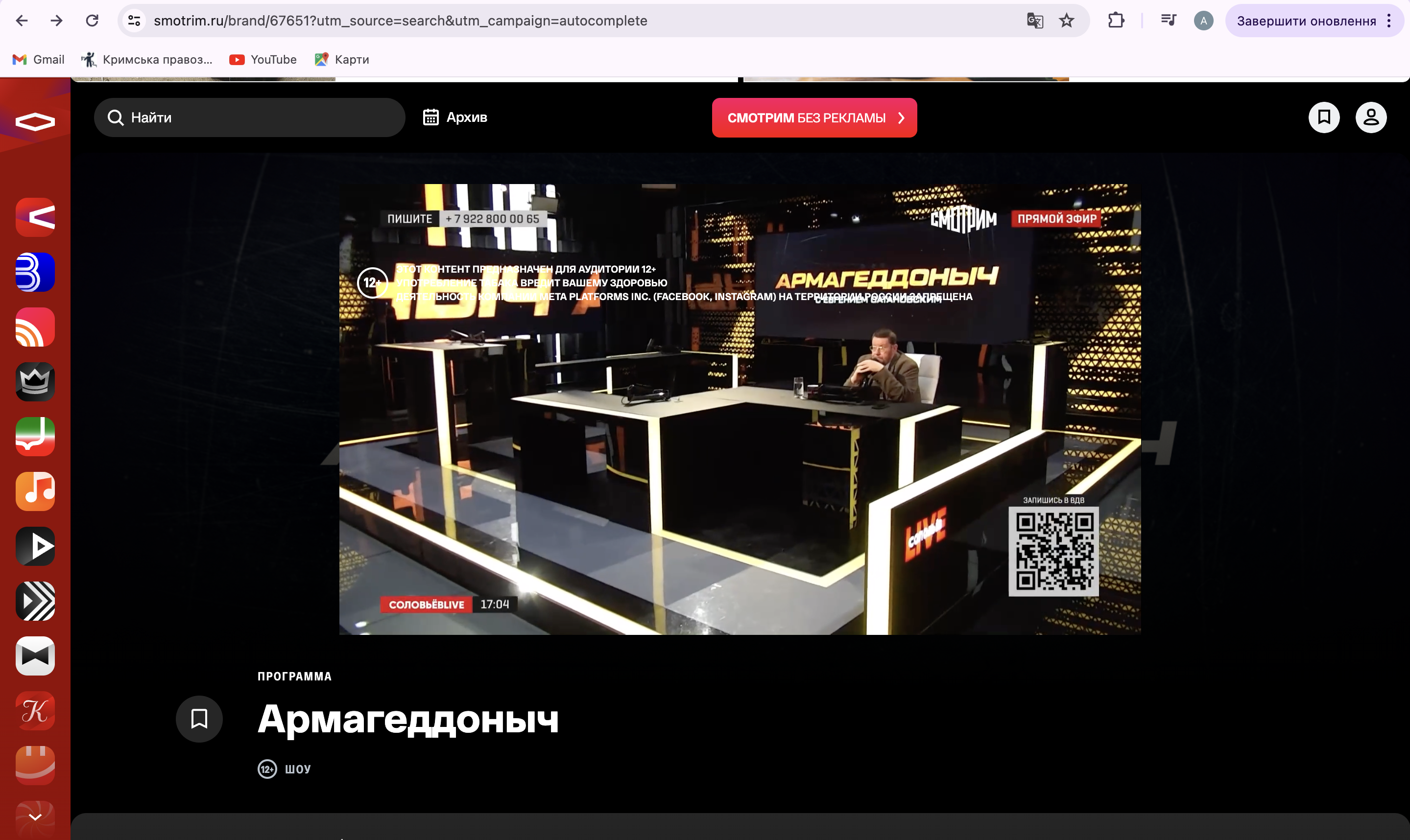
Task: Click the ШОУ genre label
Action: pyautogui.click(x=298, y=769)
